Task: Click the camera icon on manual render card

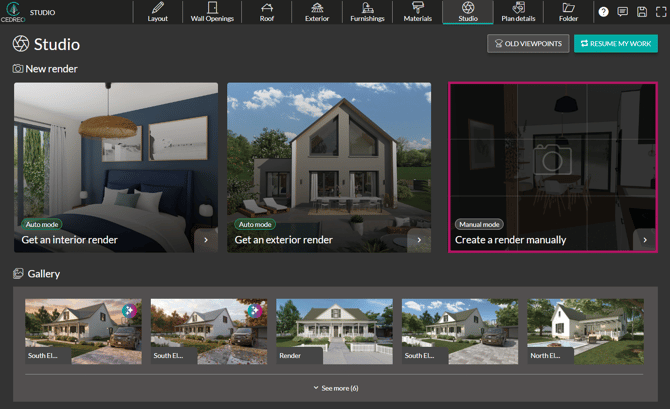Action: click(x=552, y=159)
